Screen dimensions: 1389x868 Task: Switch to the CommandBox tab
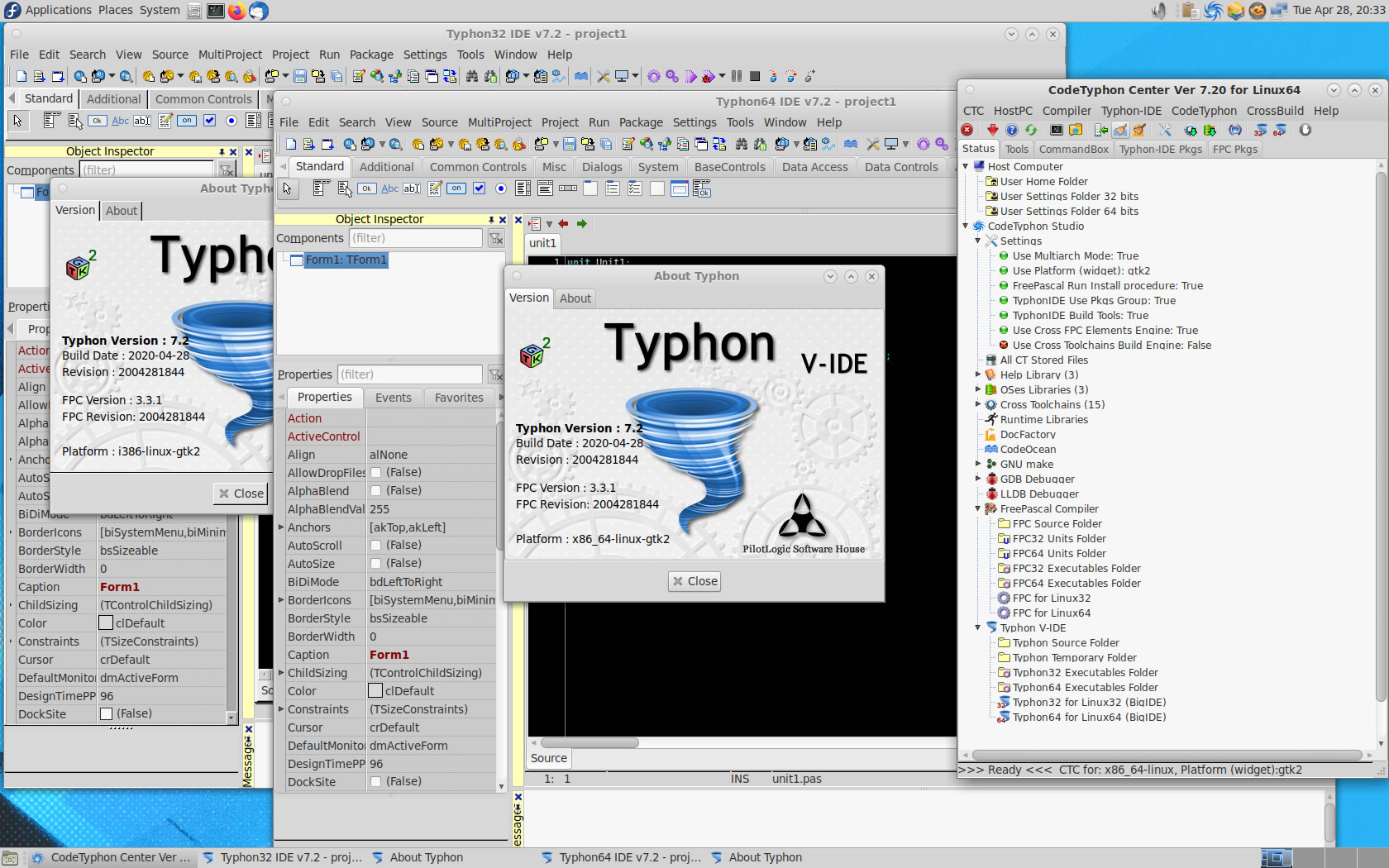point(1073,149)
